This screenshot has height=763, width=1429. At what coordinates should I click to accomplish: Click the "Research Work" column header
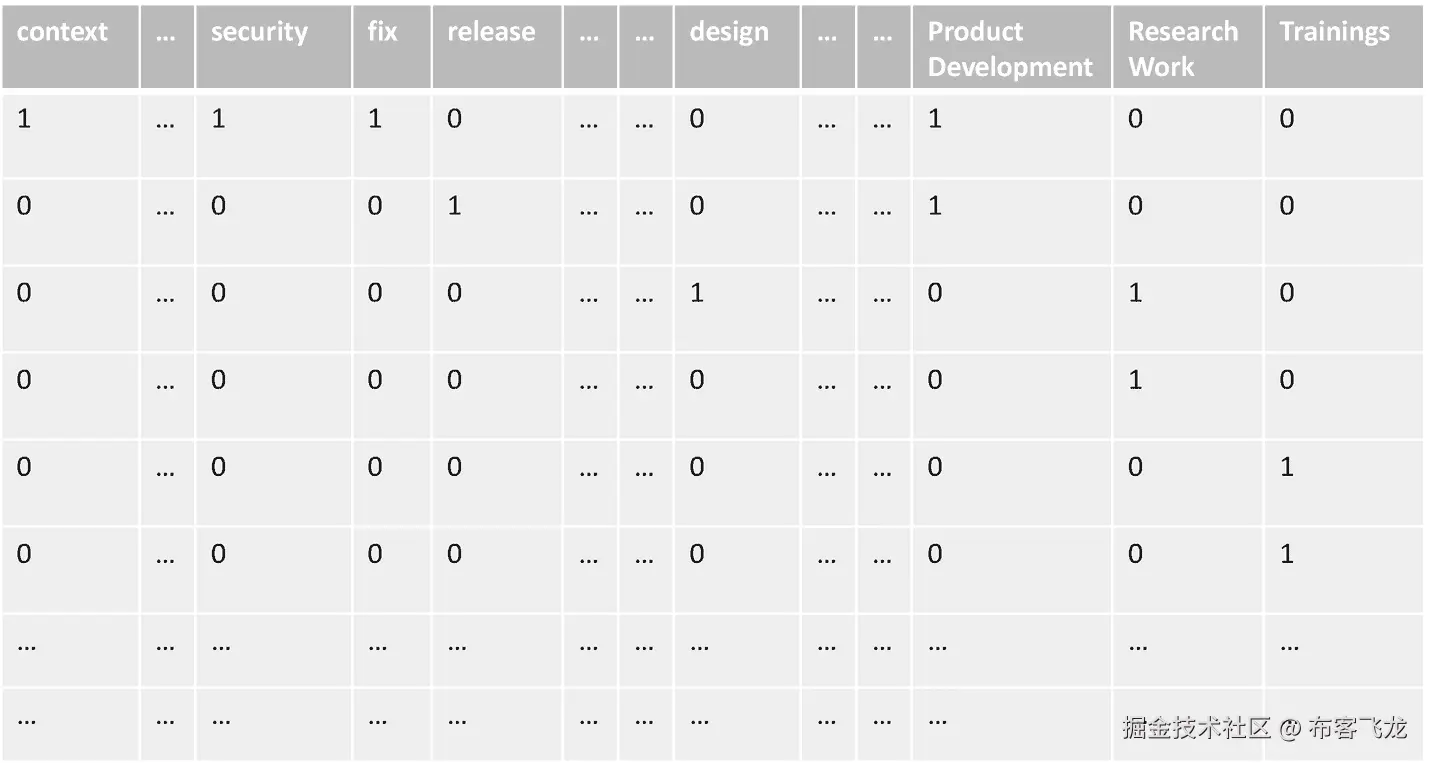[x=1183, y=49]
